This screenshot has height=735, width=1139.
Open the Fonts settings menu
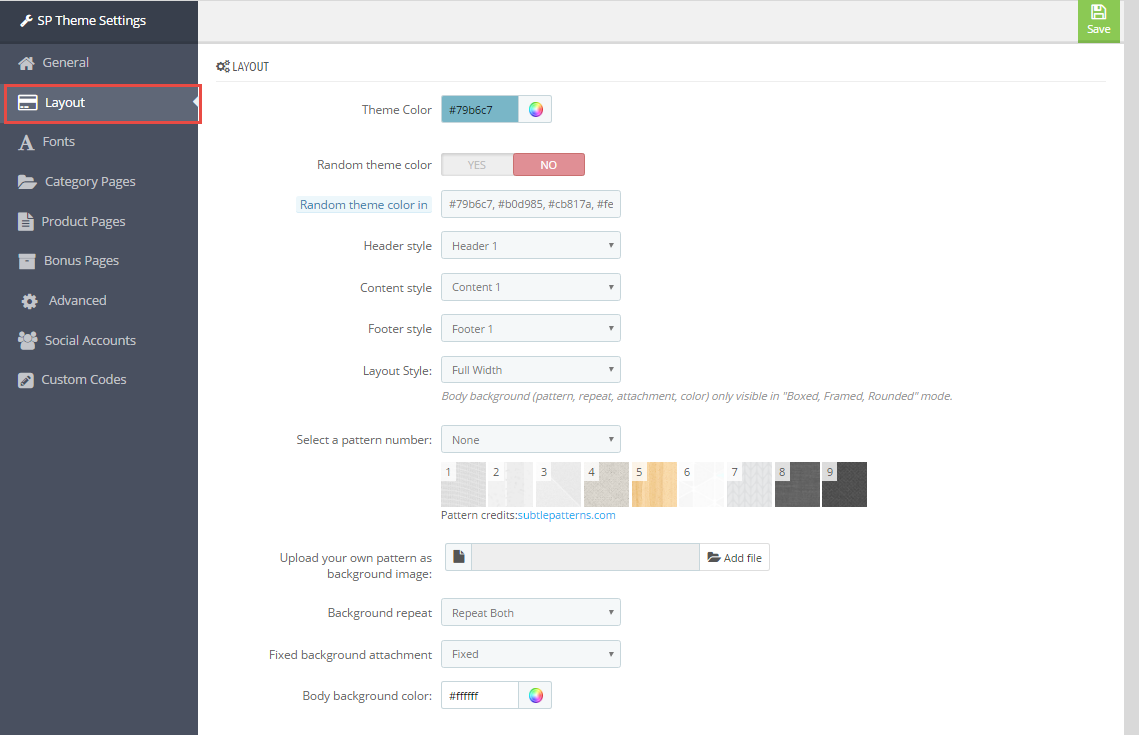[x=99, y=142]
